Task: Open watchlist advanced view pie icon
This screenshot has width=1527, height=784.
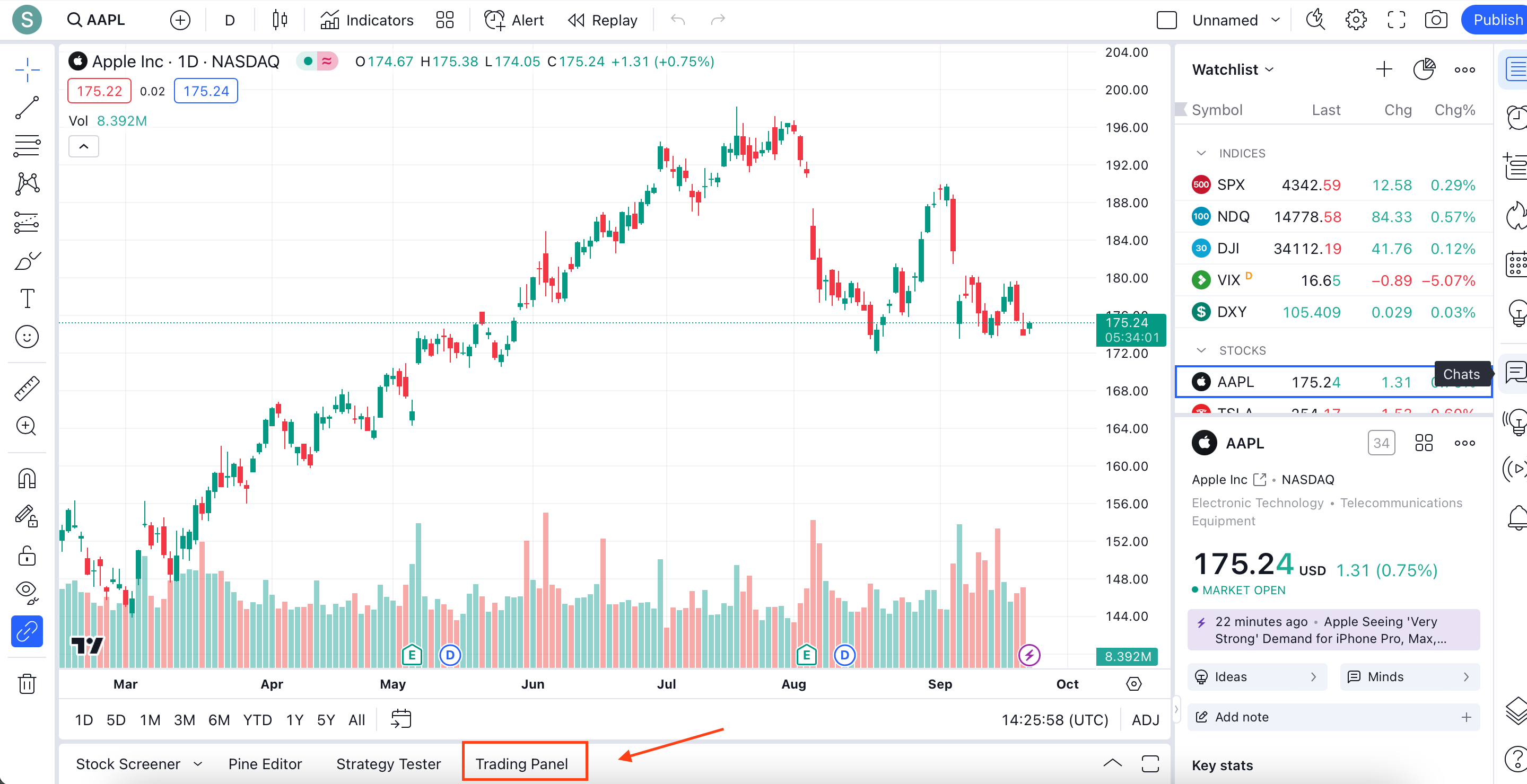Action: 1424,69
